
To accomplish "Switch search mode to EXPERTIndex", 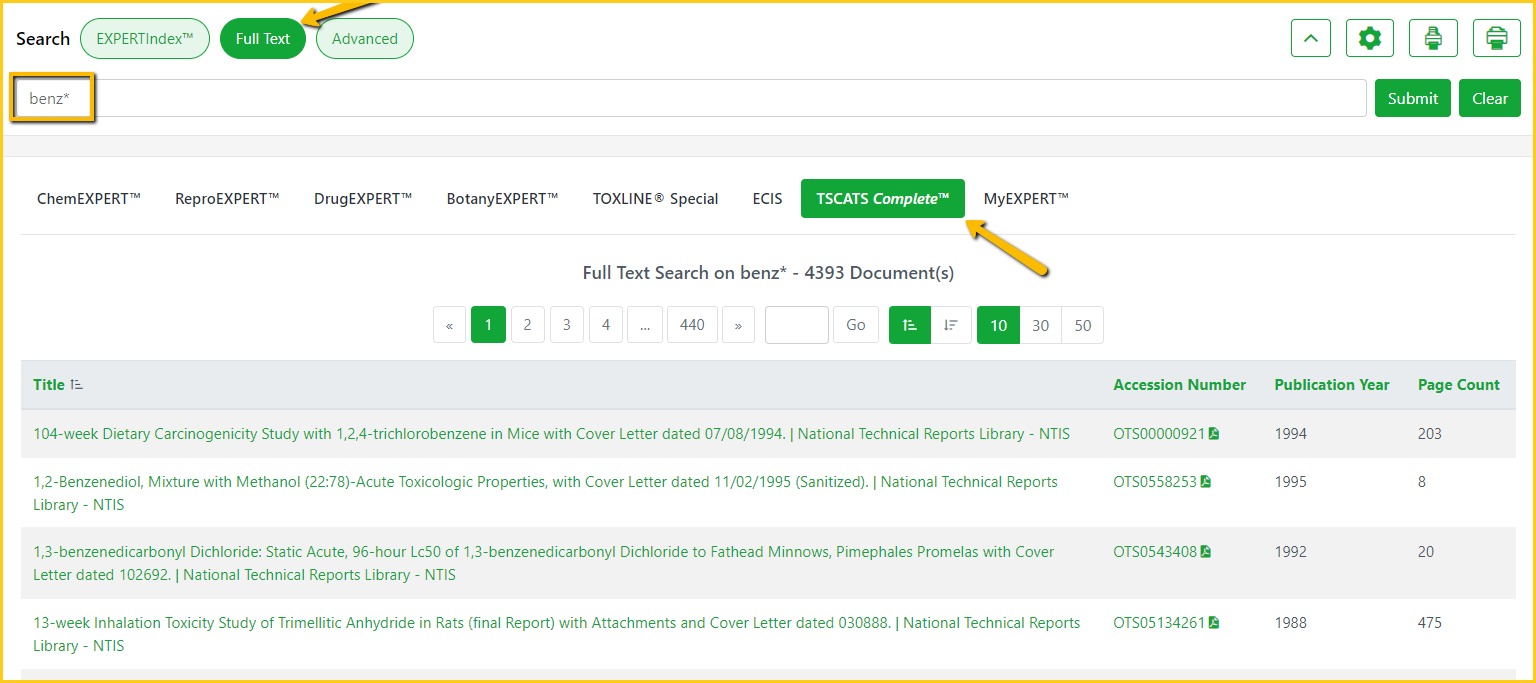I will pos(144,39).
